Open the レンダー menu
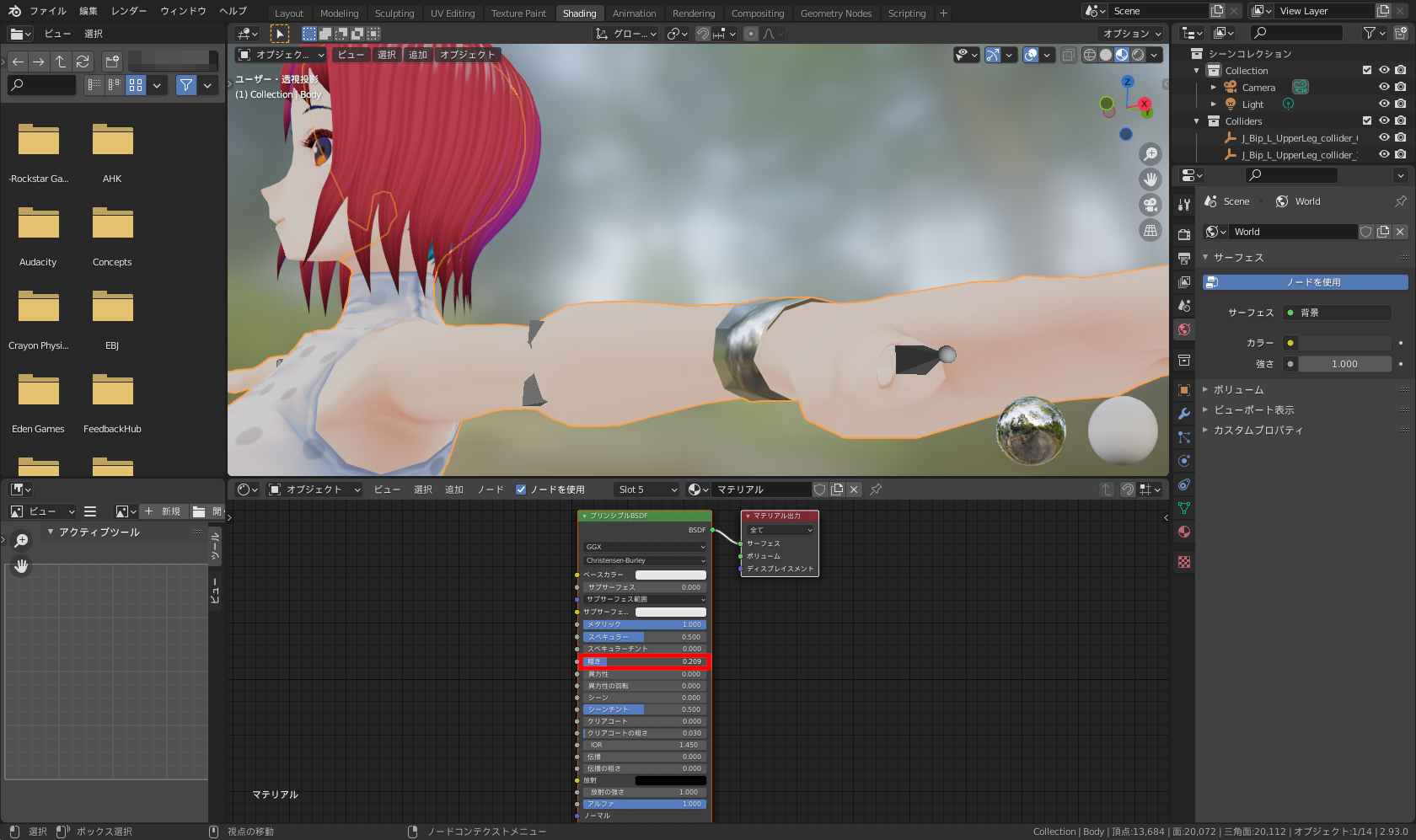1416x840 pixels. click(129, 11)
